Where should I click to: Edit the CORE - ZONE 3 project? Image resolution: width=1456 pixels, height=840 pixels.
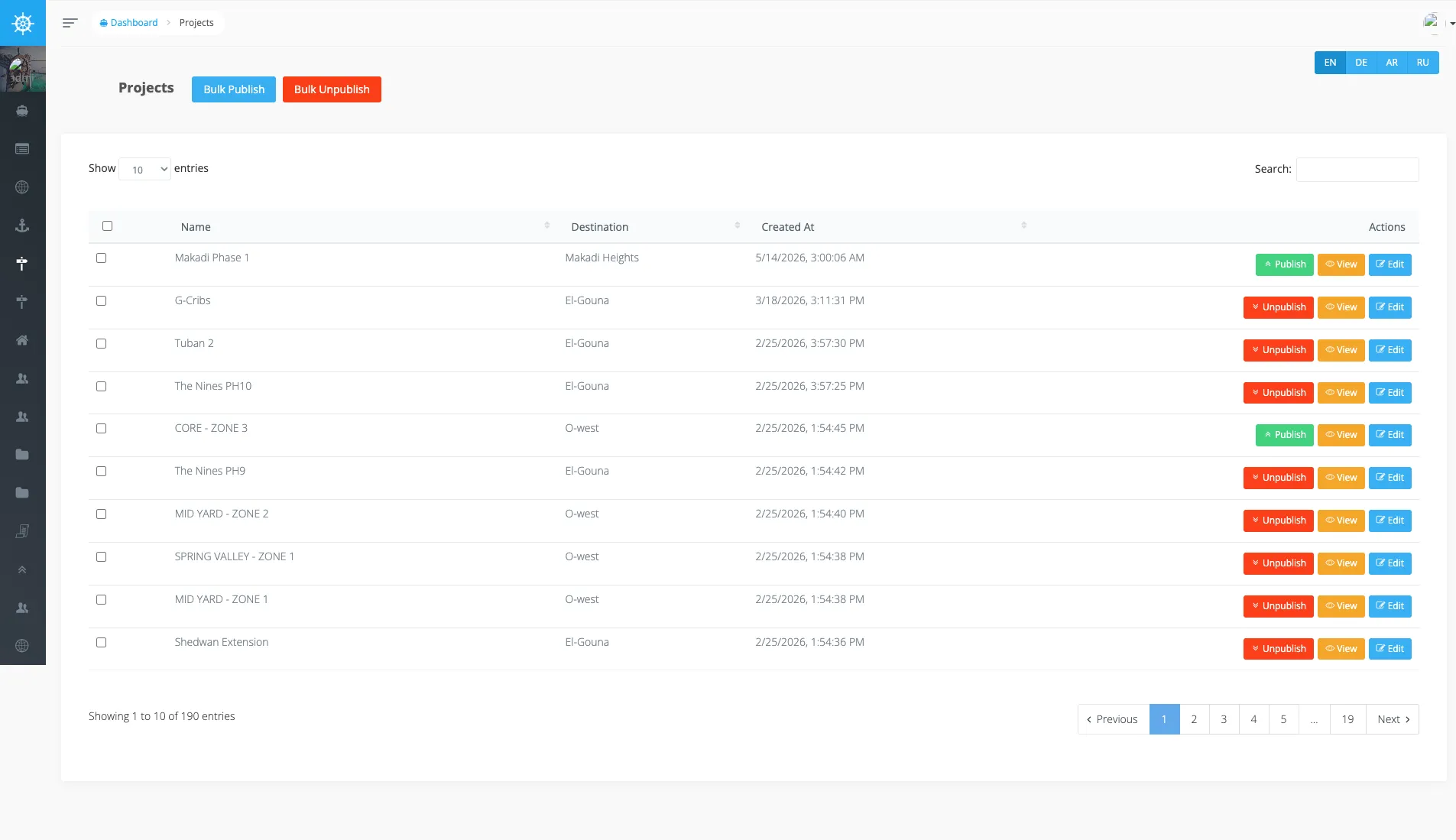[1390, 435]
